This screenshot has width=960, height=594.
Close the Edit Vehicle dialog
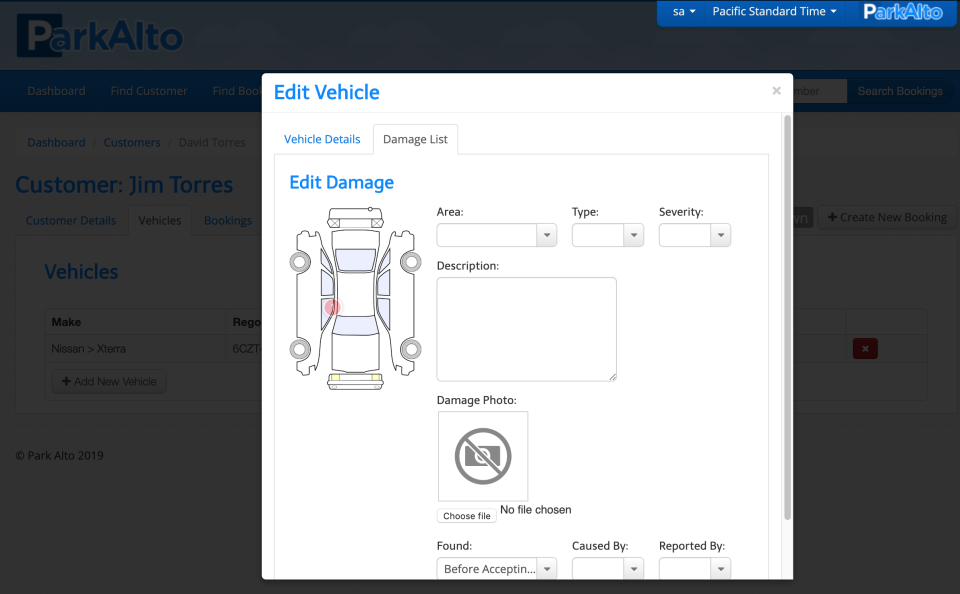(776, 91)
